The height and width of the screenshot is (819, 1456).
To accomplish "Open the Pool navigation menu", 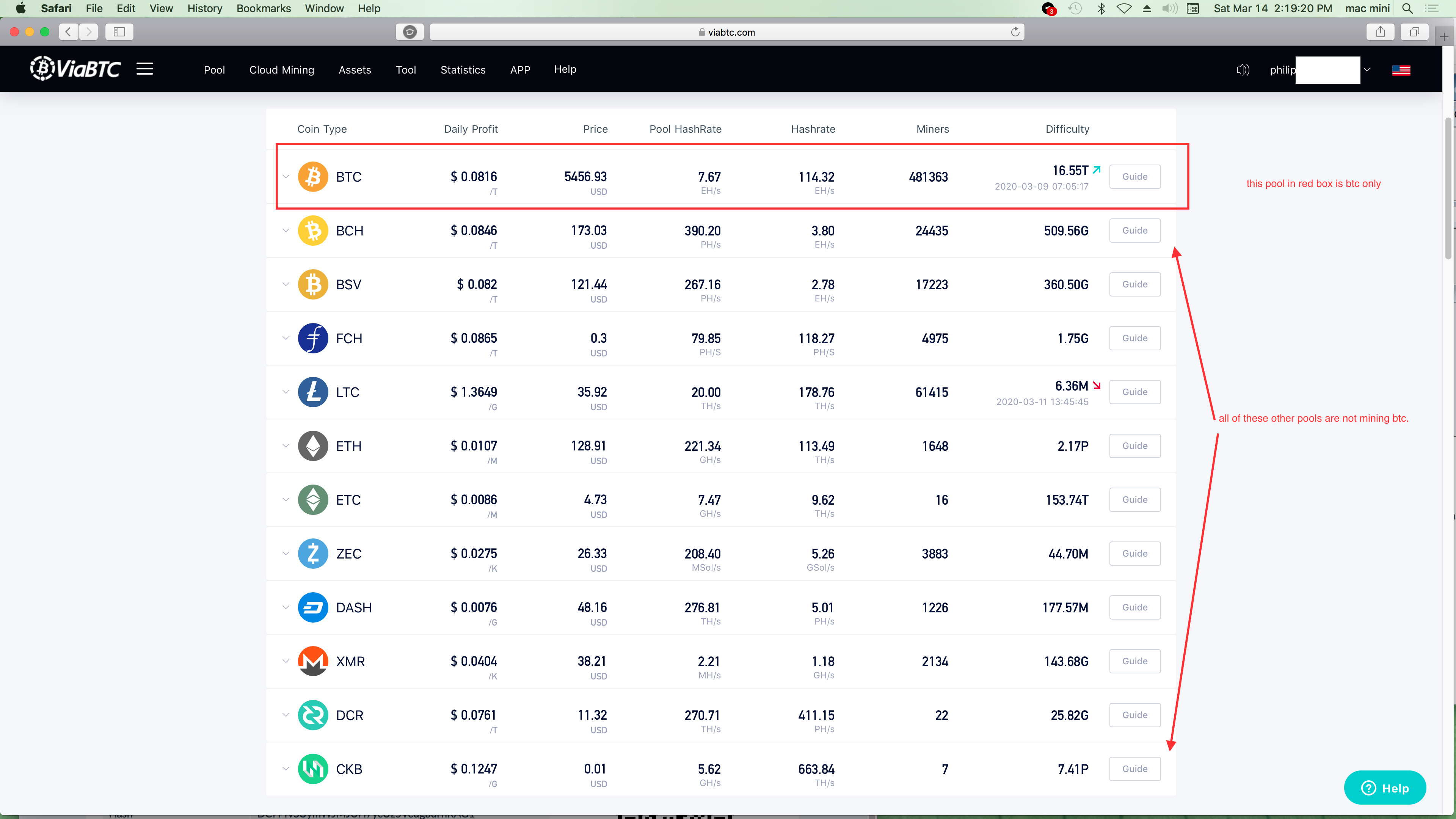I will [214, 69].
